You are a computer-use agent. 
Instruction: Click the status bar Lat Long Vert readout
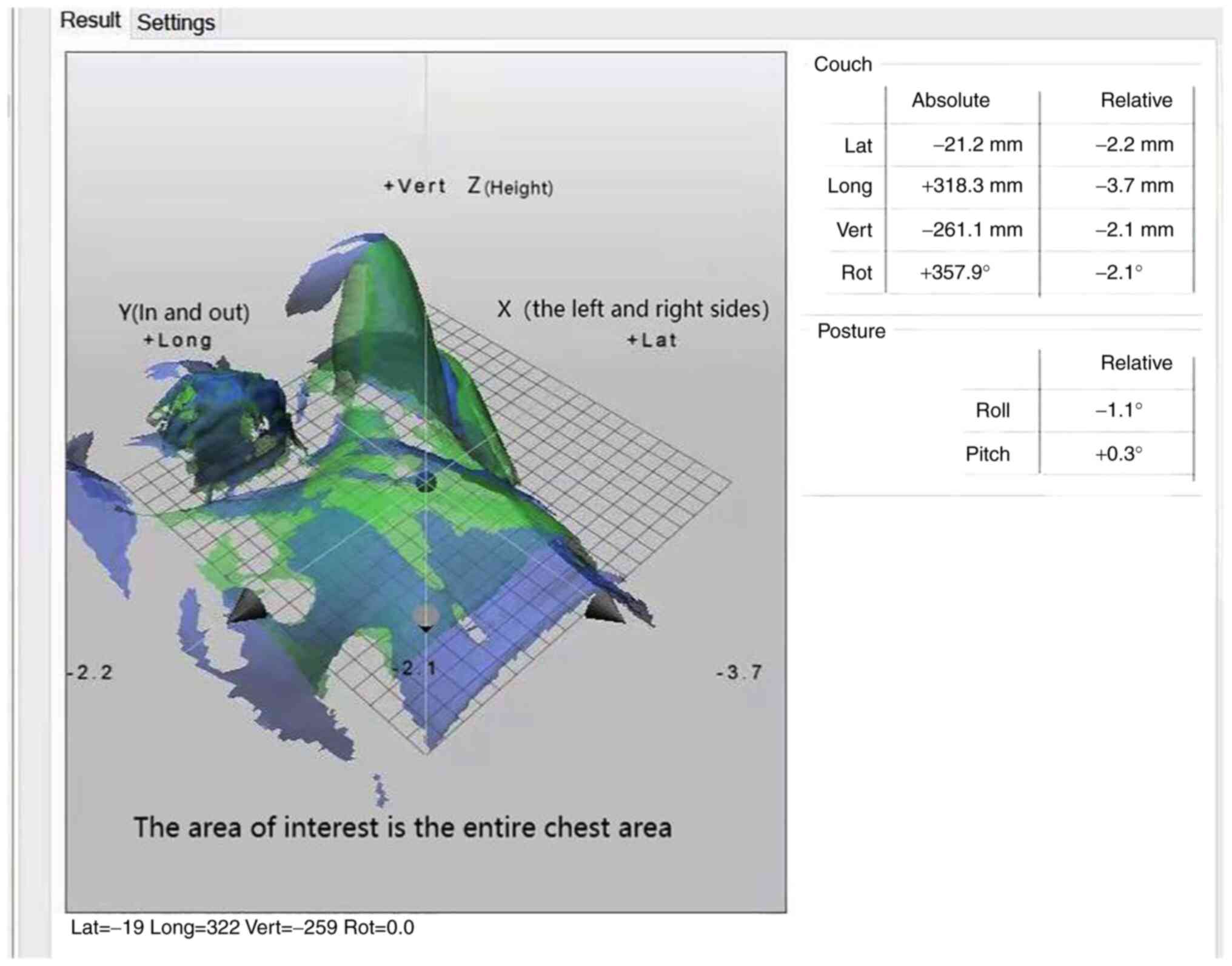(x=243, y=927)
